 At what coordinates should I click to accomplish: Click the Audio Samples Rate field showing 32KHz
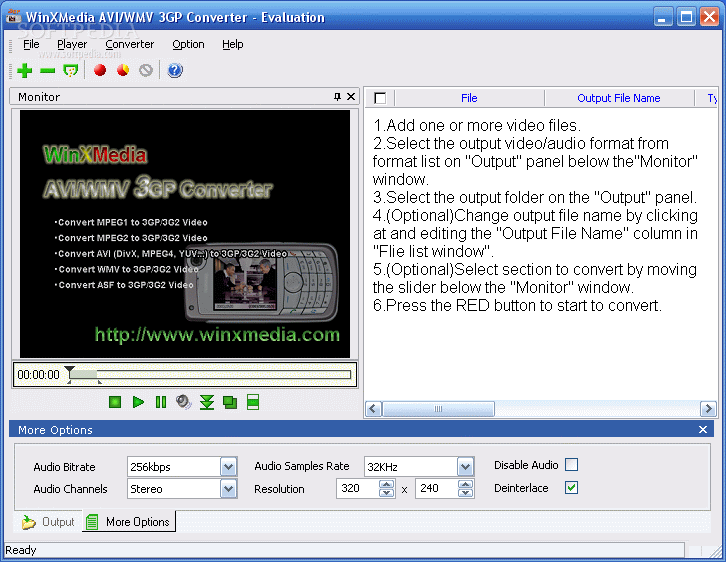click(411, 467)
